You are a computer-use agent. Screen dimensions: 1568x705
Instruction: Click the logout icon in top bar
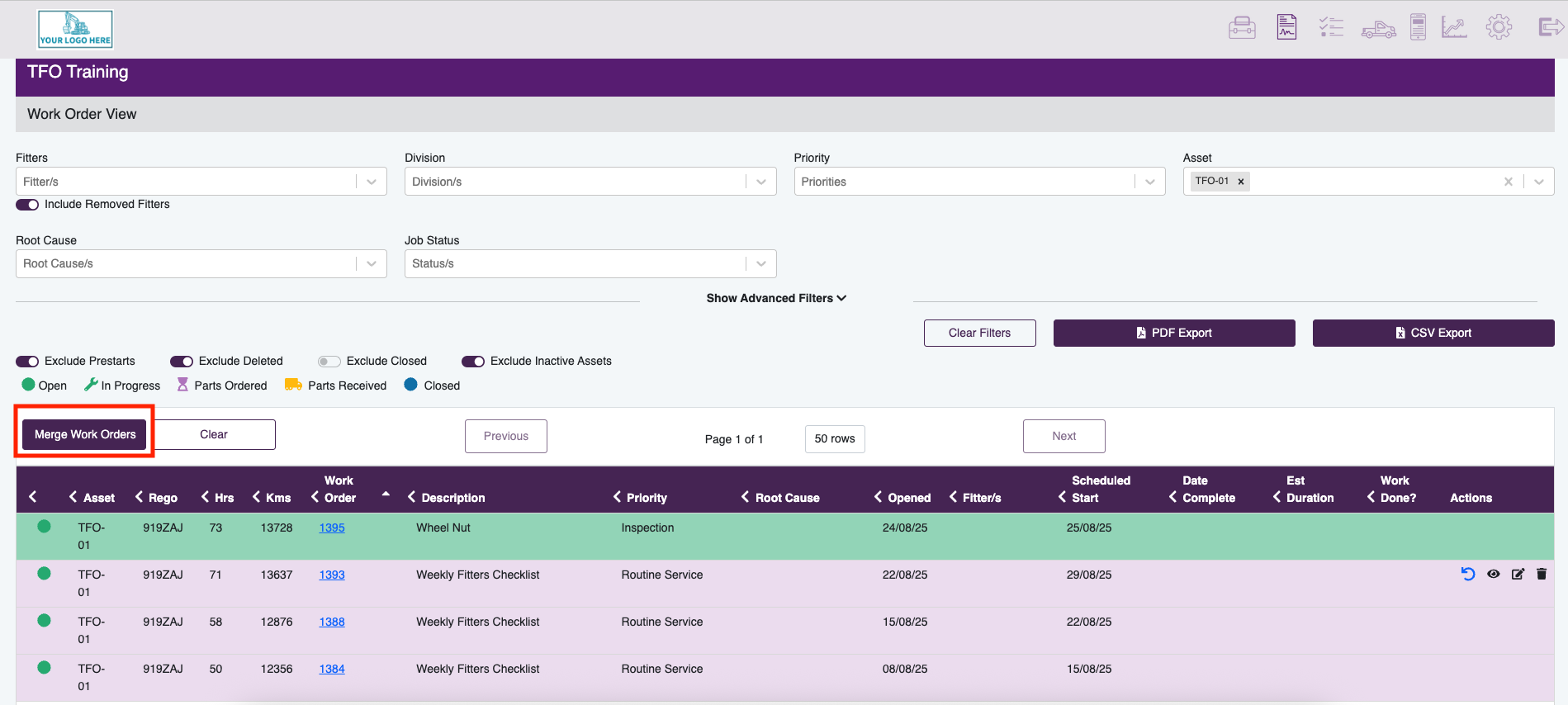(1551, 27)
